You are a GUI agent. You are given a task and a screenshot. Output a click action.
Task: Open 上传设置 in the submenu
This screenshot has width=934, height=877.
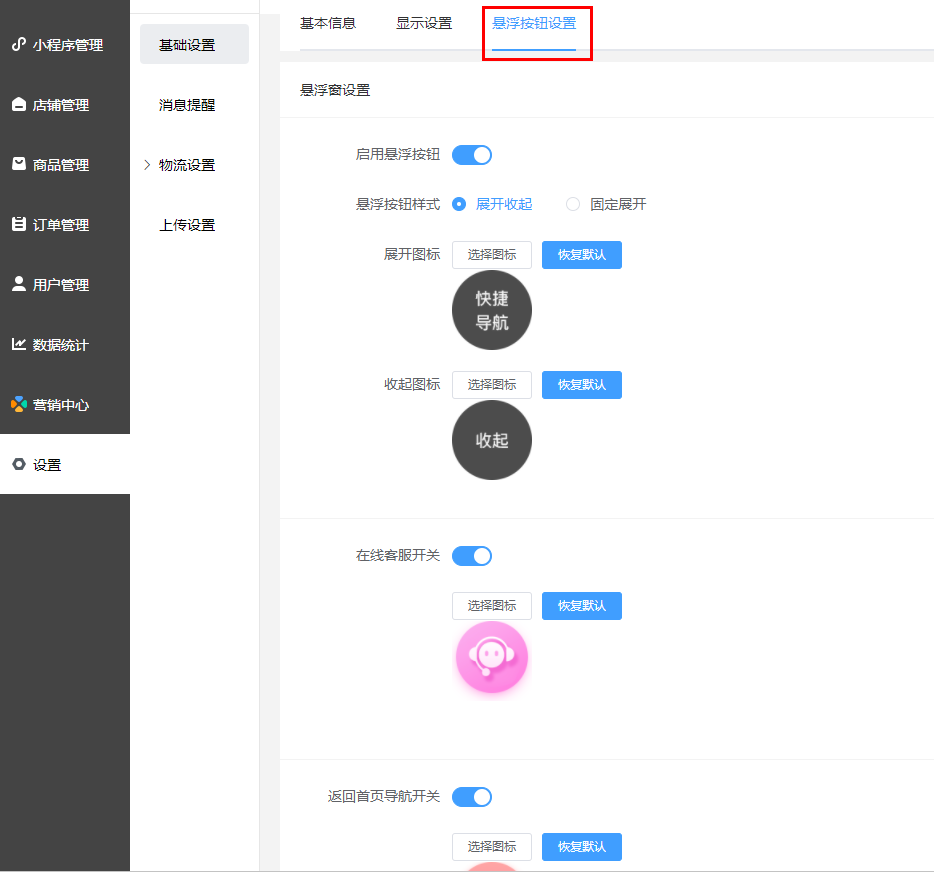187,225
